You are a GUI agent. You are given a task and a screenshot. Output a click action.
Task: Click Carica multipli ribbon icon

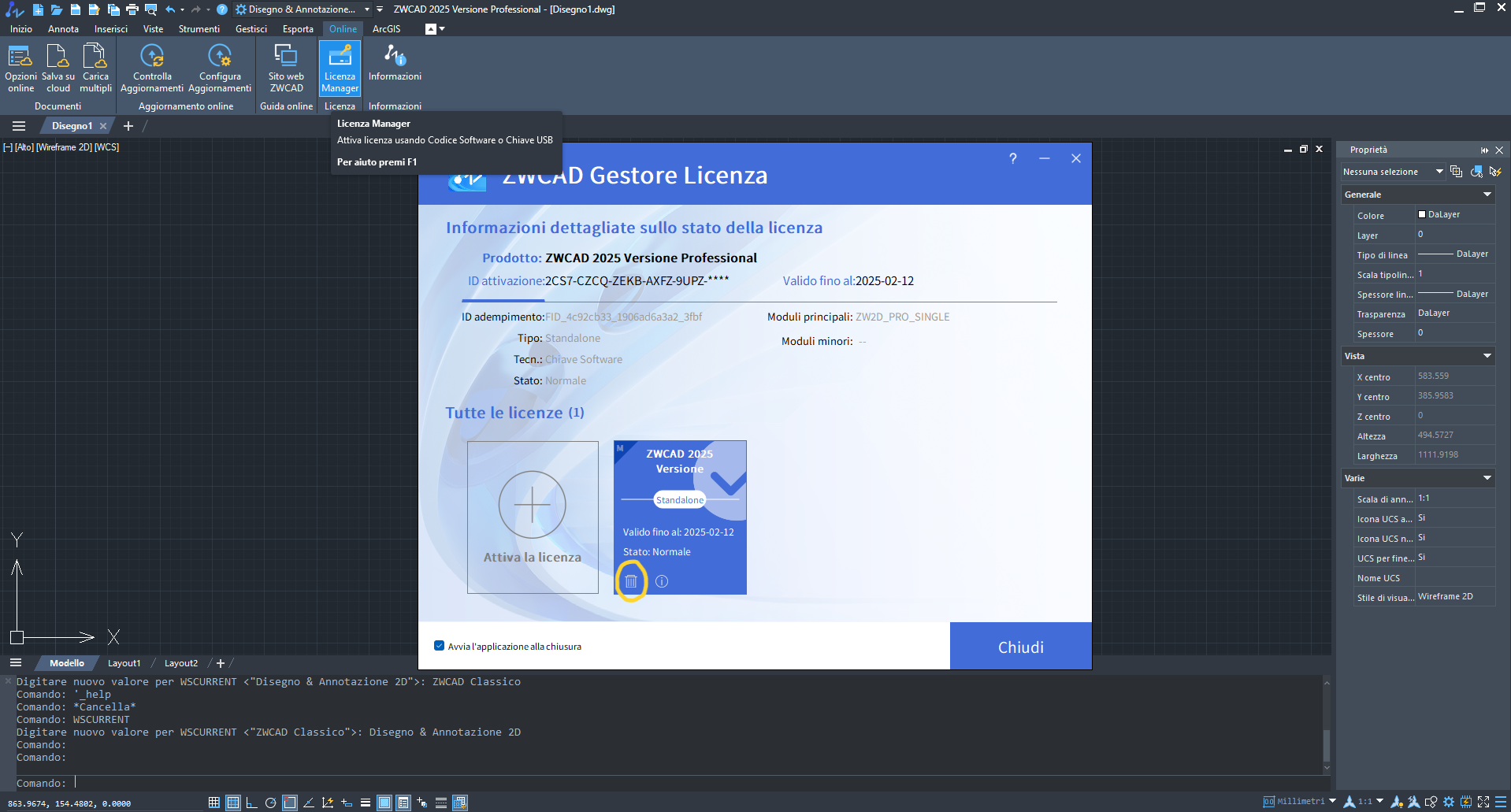(95, 69)
